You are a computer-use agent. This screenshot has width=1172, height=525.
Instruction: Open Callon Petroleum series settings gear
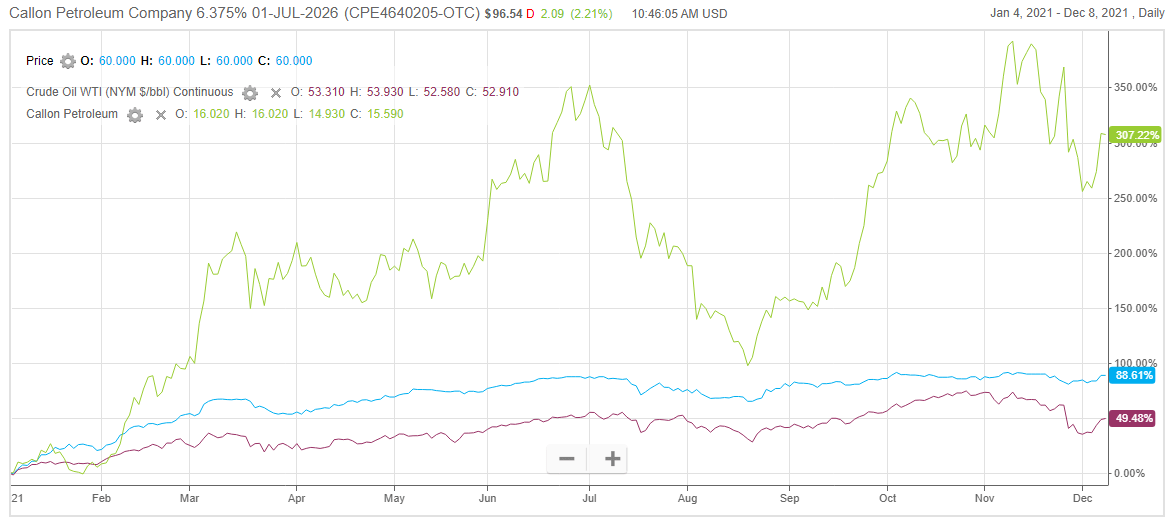135,115
